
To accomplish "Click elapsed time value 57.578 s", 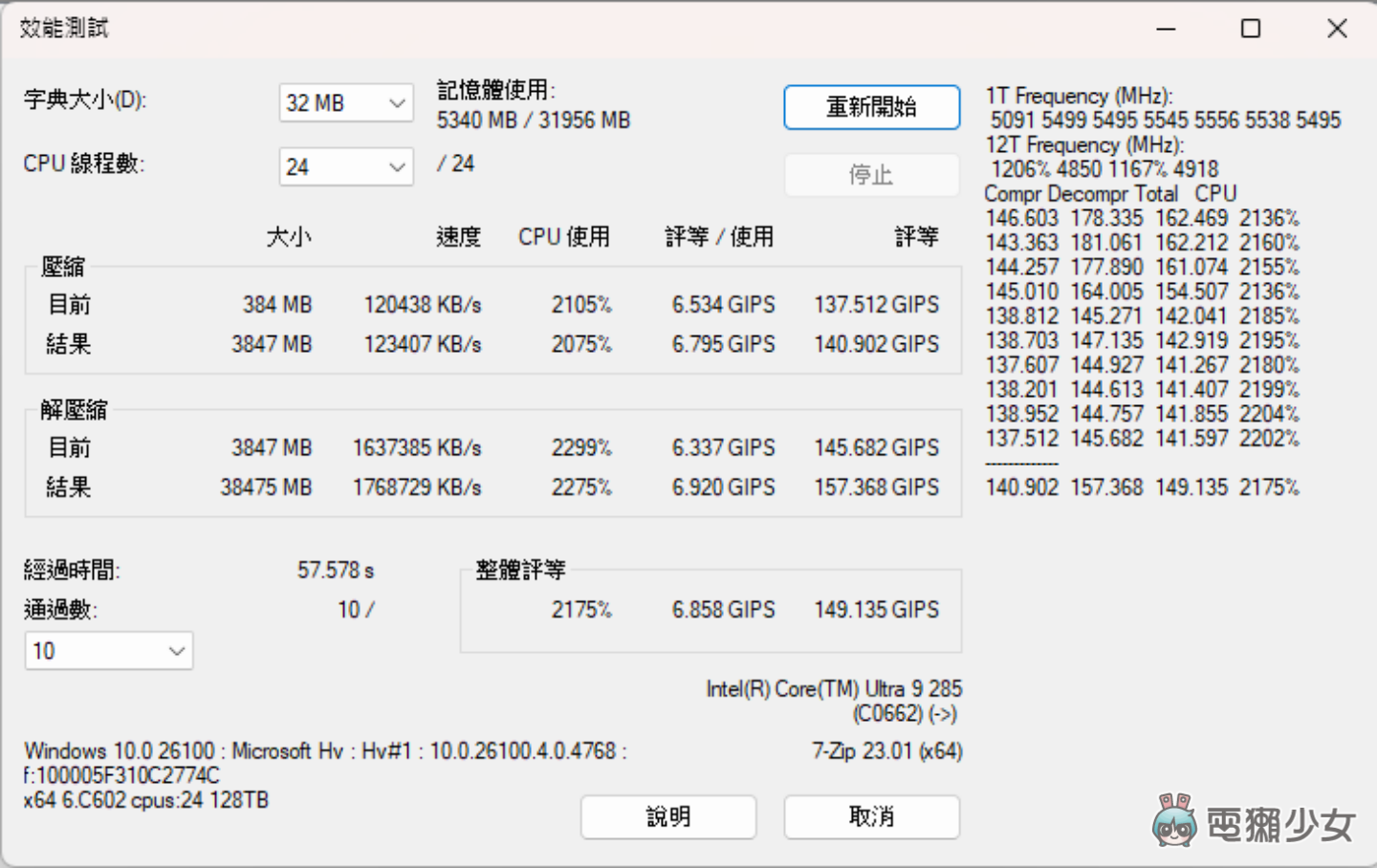I will 336,571.
